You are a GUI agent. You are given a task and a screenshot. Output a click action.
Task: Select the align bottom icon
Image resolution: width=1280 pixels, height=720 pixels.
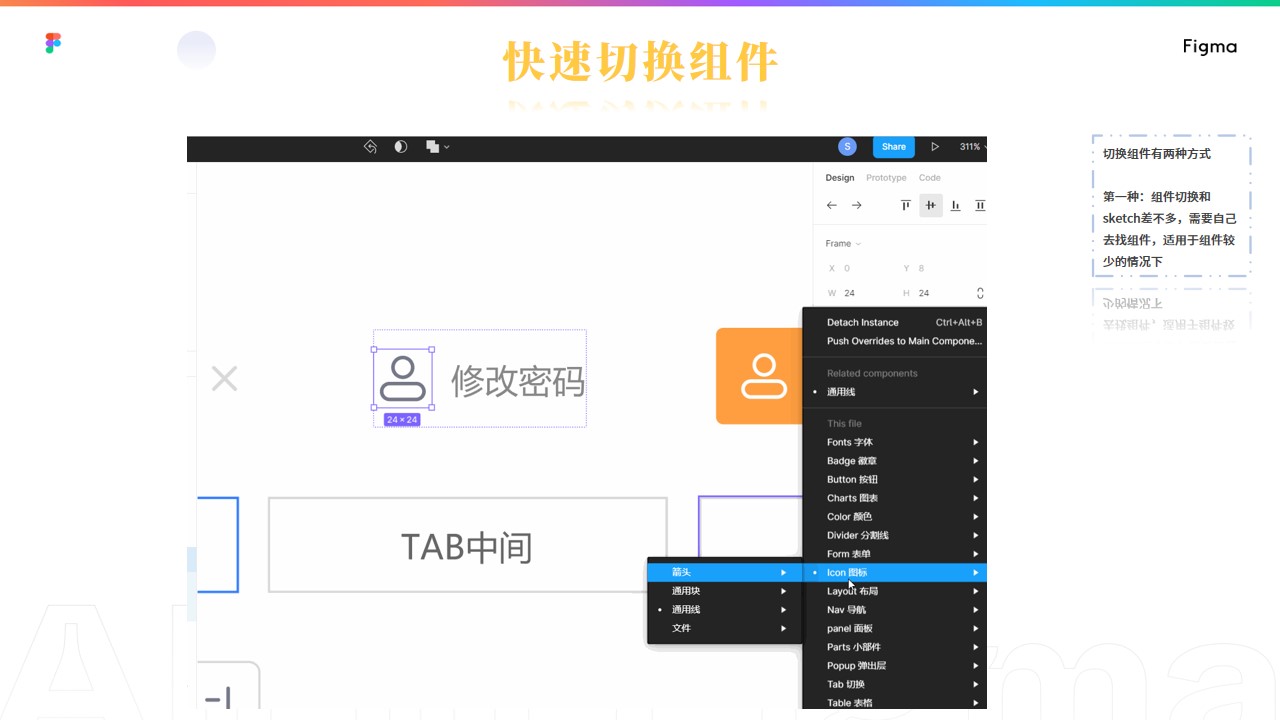(x=956, y=206)
